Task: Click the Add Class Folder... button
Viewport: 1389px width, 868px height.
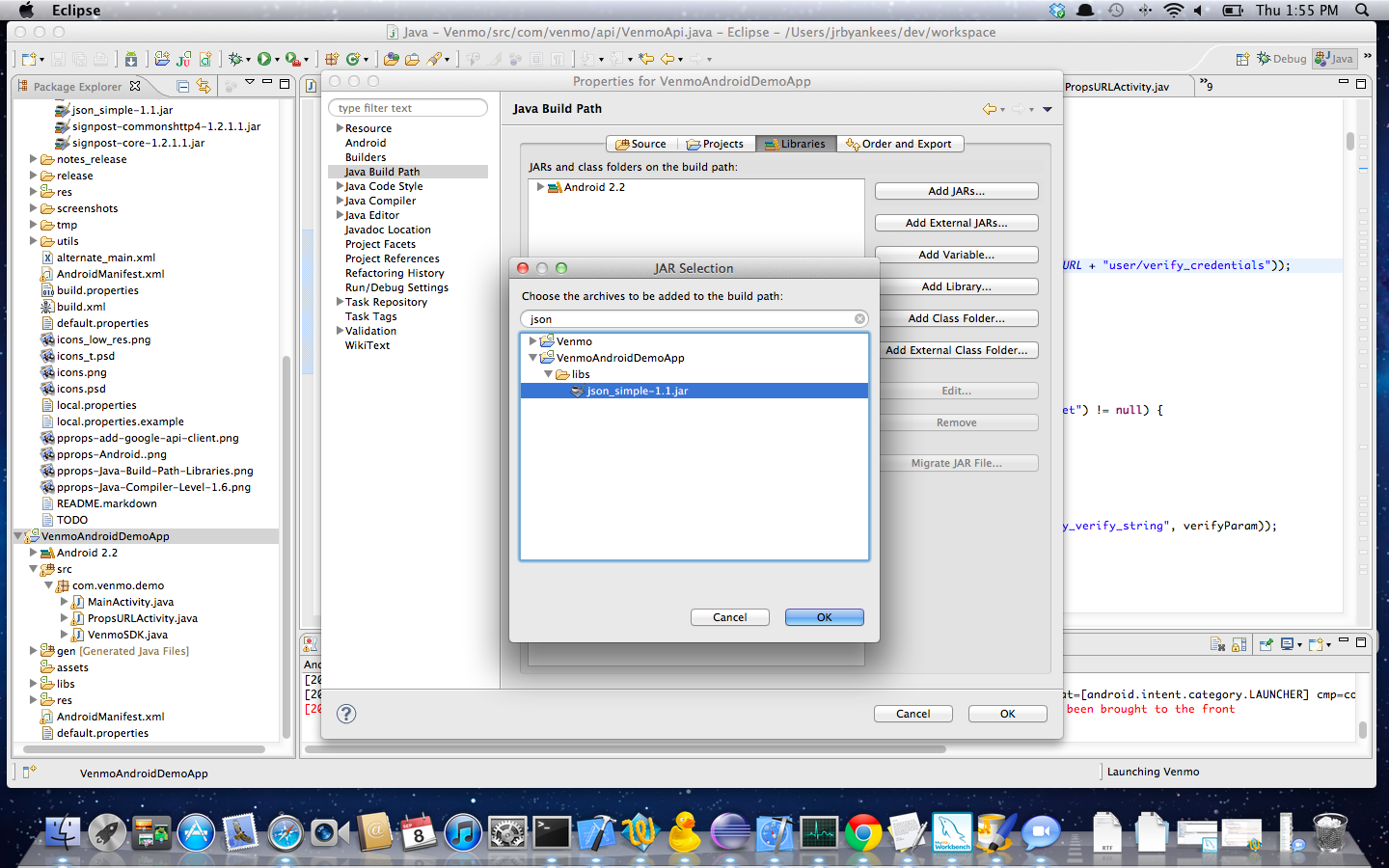Action: tap(956, 318)
